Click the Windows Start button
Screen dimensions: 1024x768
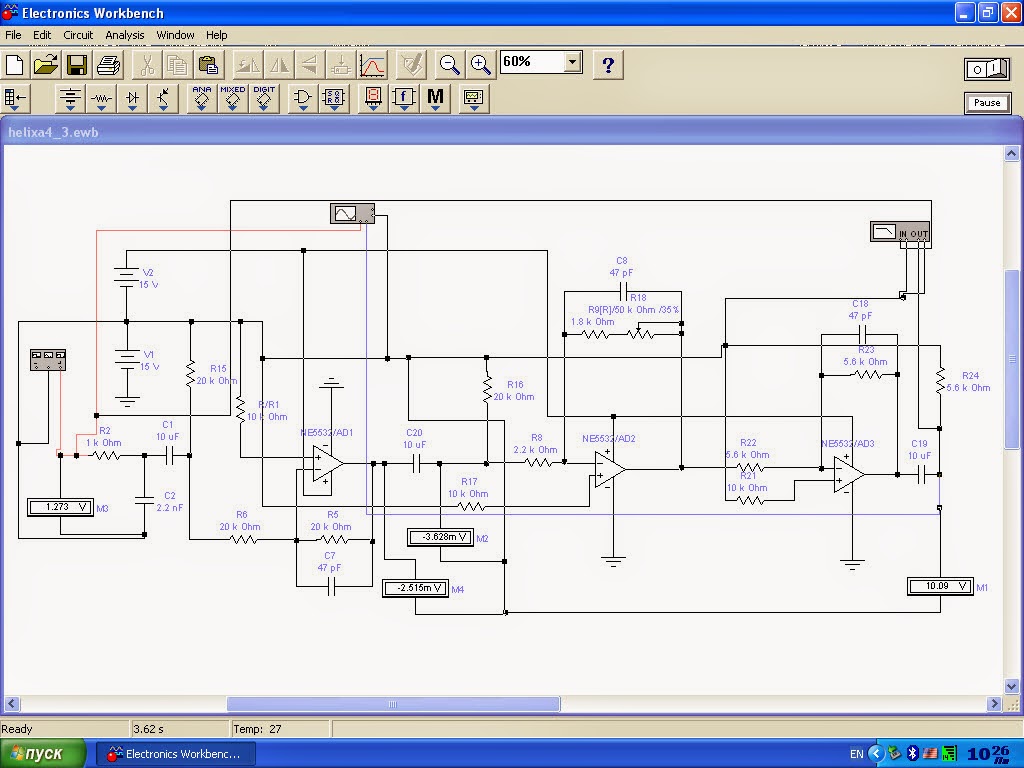pos(44,753)
